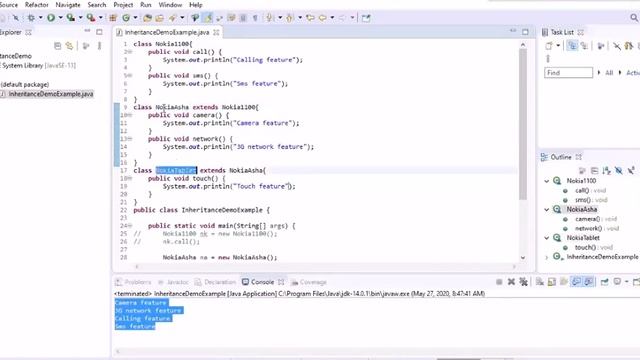Image resolution: width=640 pixels, height=360 pixels.
Task: Open the Coverage dropdown arrow
Action: pos(80,18)
